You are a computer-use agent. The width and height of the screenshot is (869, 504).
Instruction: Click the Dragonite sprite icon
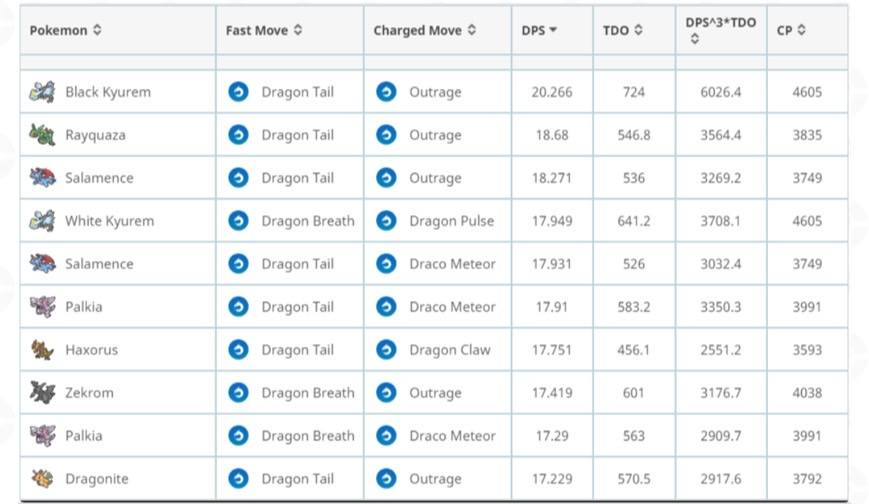click(42, 479)
